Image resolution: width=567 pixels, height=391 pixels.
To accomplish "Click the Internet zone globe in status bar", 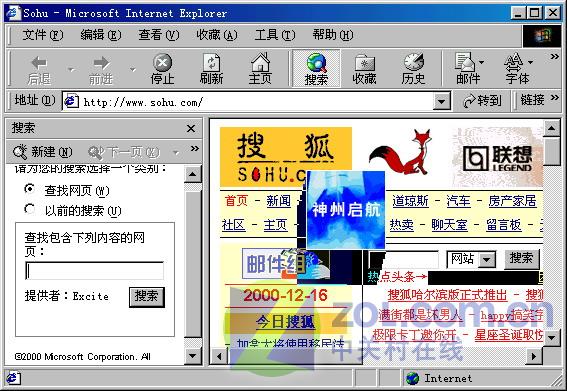I will pos(413,378).
